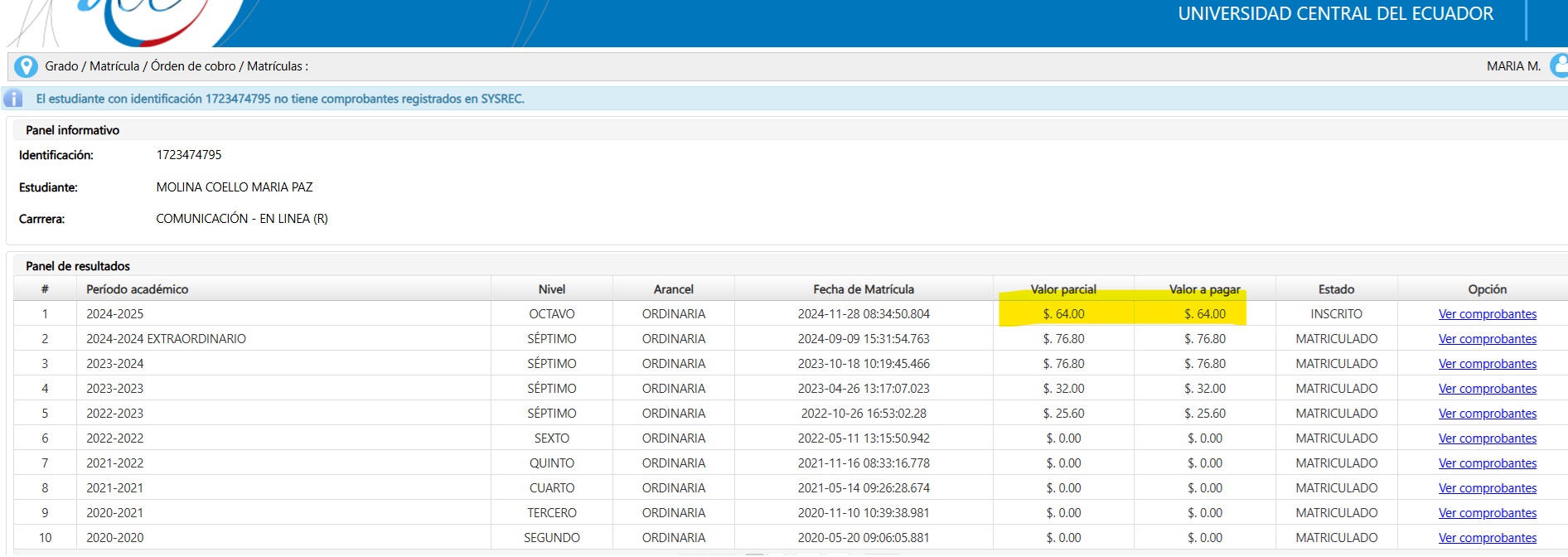
Task: Open Ver comprobantes for period 2022-2022
Action: pyautogui.click(x=1487, y=438)
